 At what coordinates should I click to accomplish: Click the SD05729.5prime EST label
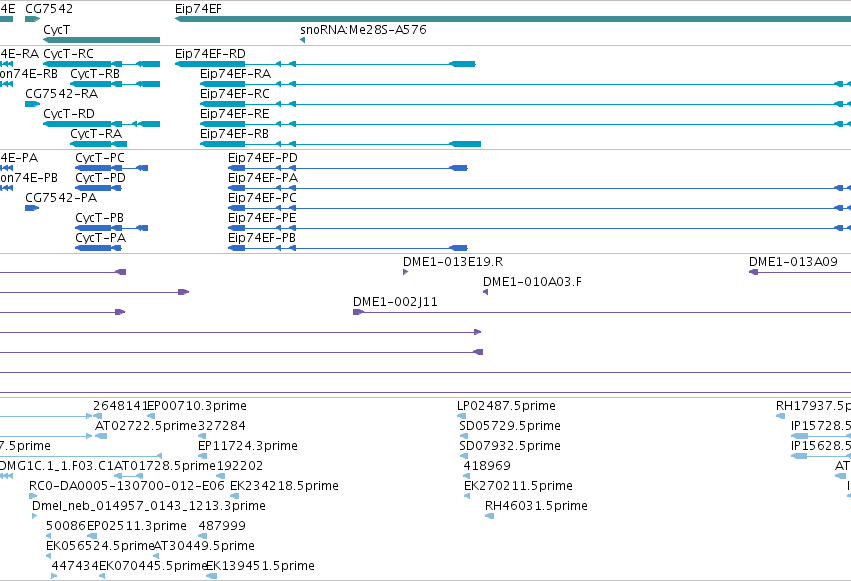[510, 426]
